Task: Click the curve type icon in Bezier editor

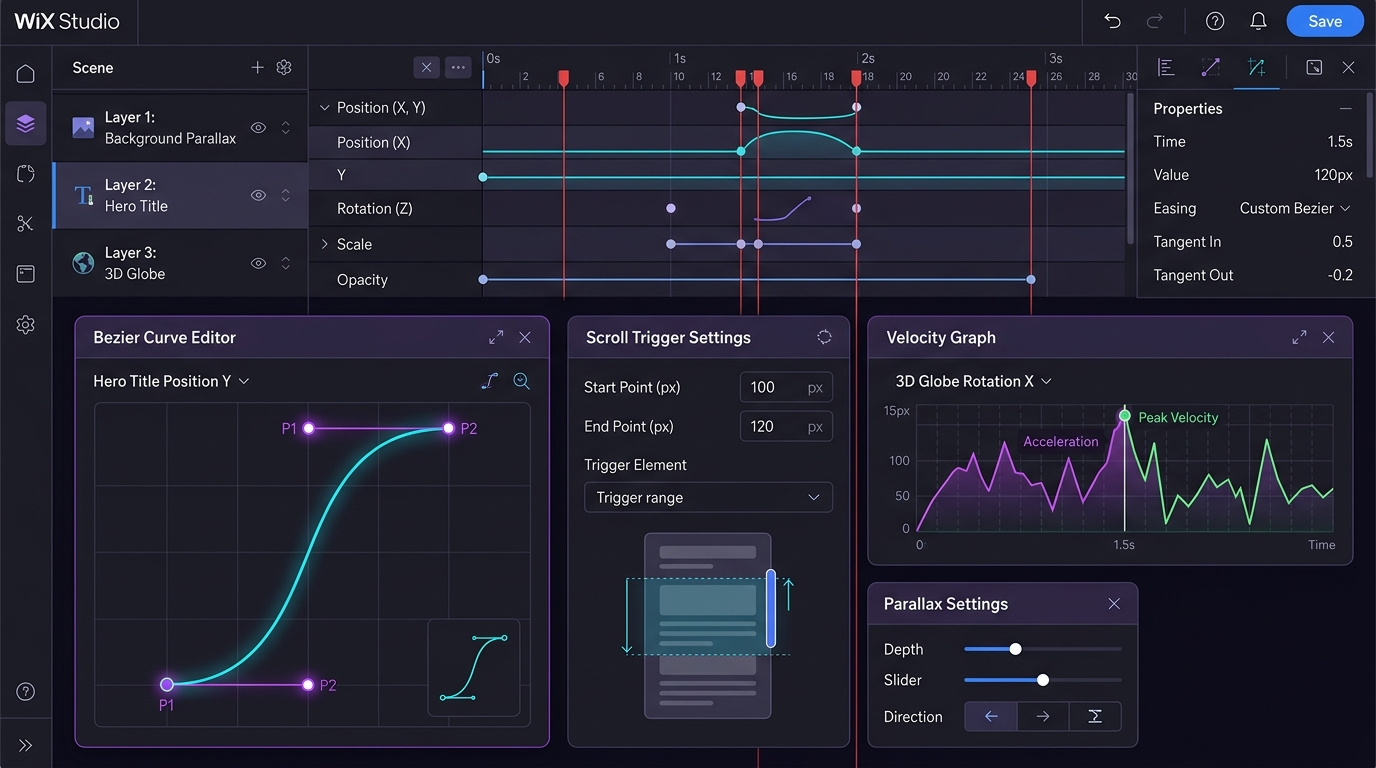Action: click(489, 381)
